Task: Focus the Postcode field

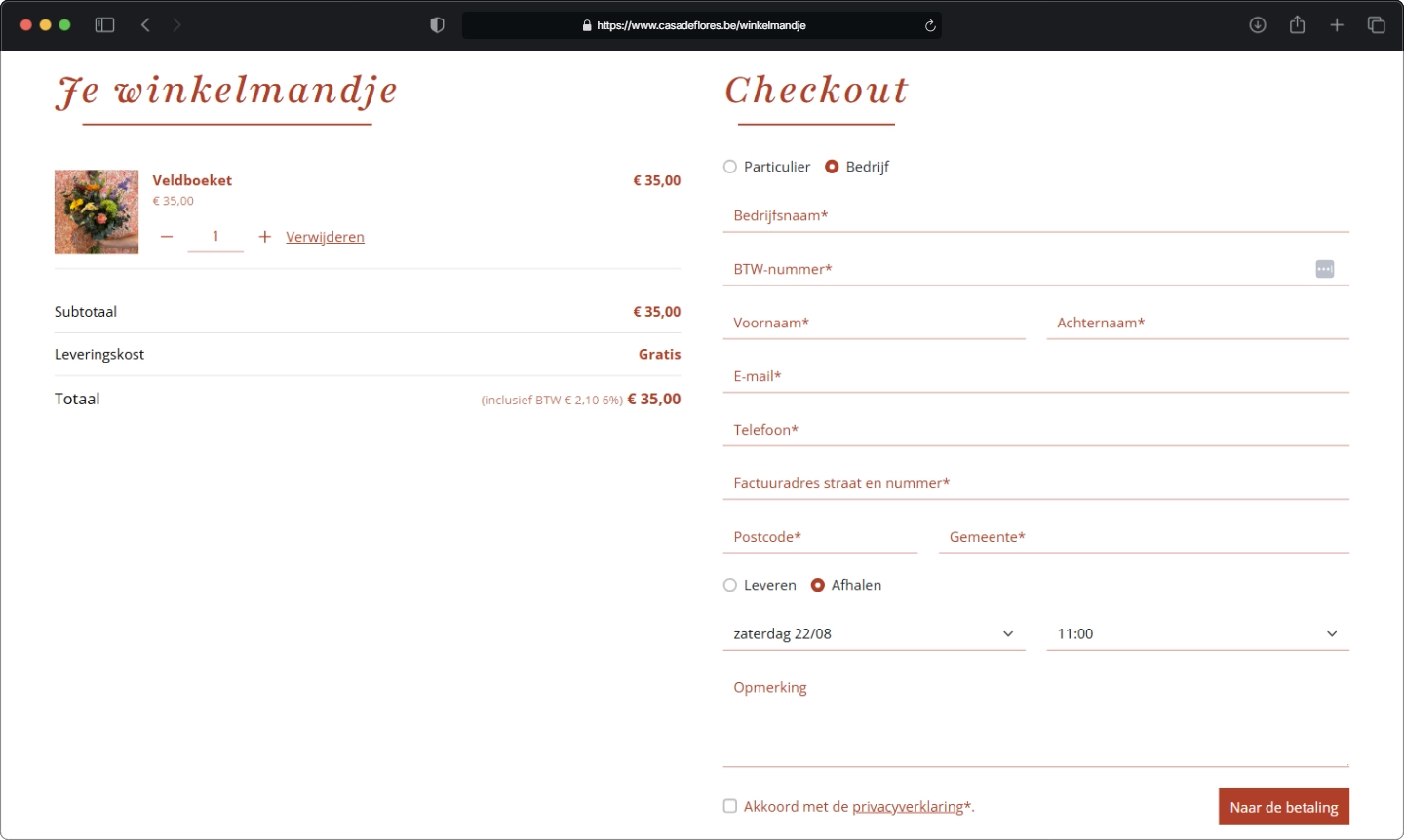Action: click(820, 538)
